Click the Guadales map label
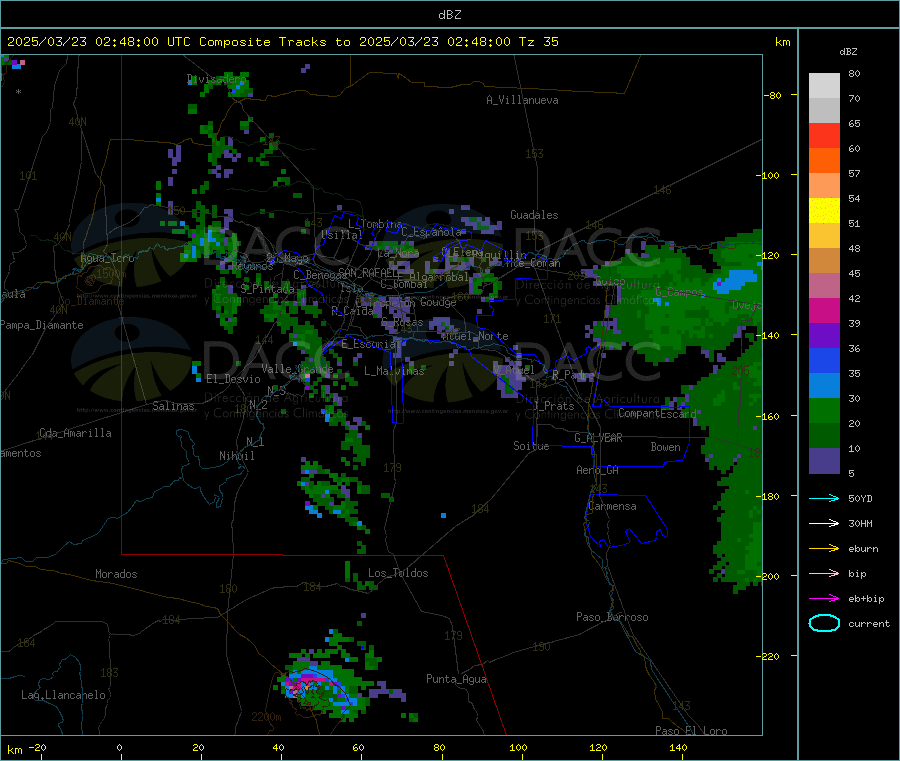The height and width of the screenshot is (761, 900). [534, 215]
